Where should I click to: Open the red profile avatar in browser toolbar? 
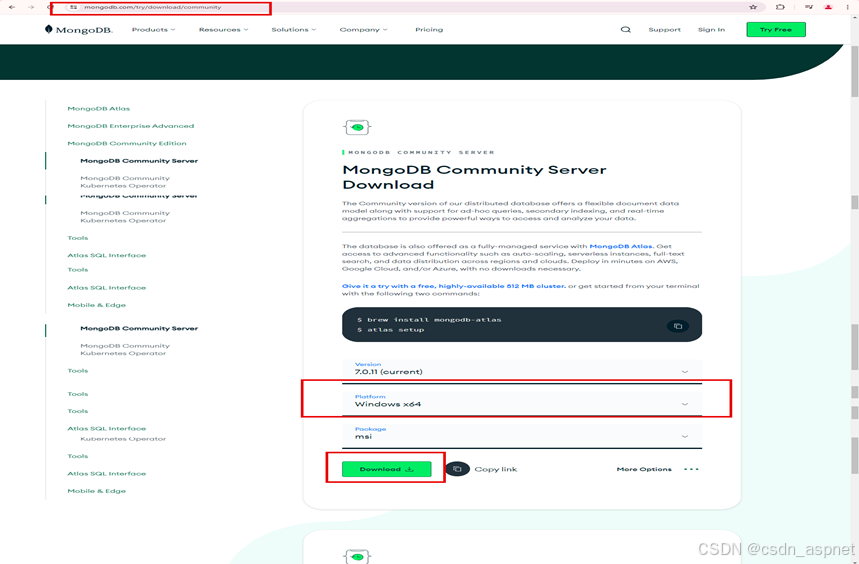tap(828, 7)
